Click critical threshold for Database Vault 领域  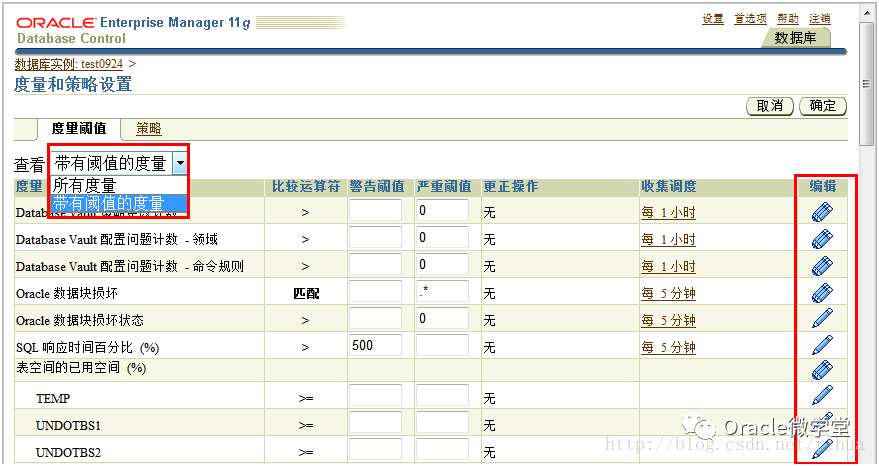point(442,237)
